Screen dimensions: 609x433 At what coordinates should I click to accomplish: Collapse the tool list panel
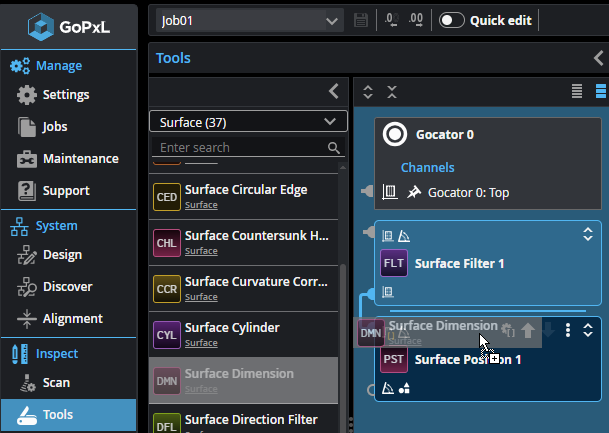click(x=334, y=92)
